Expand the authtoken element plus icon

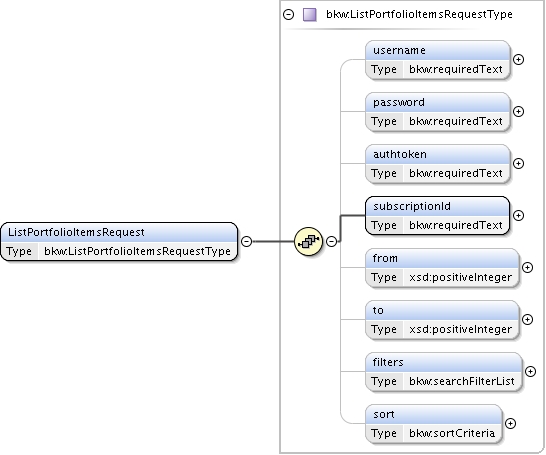pos(518,163)
